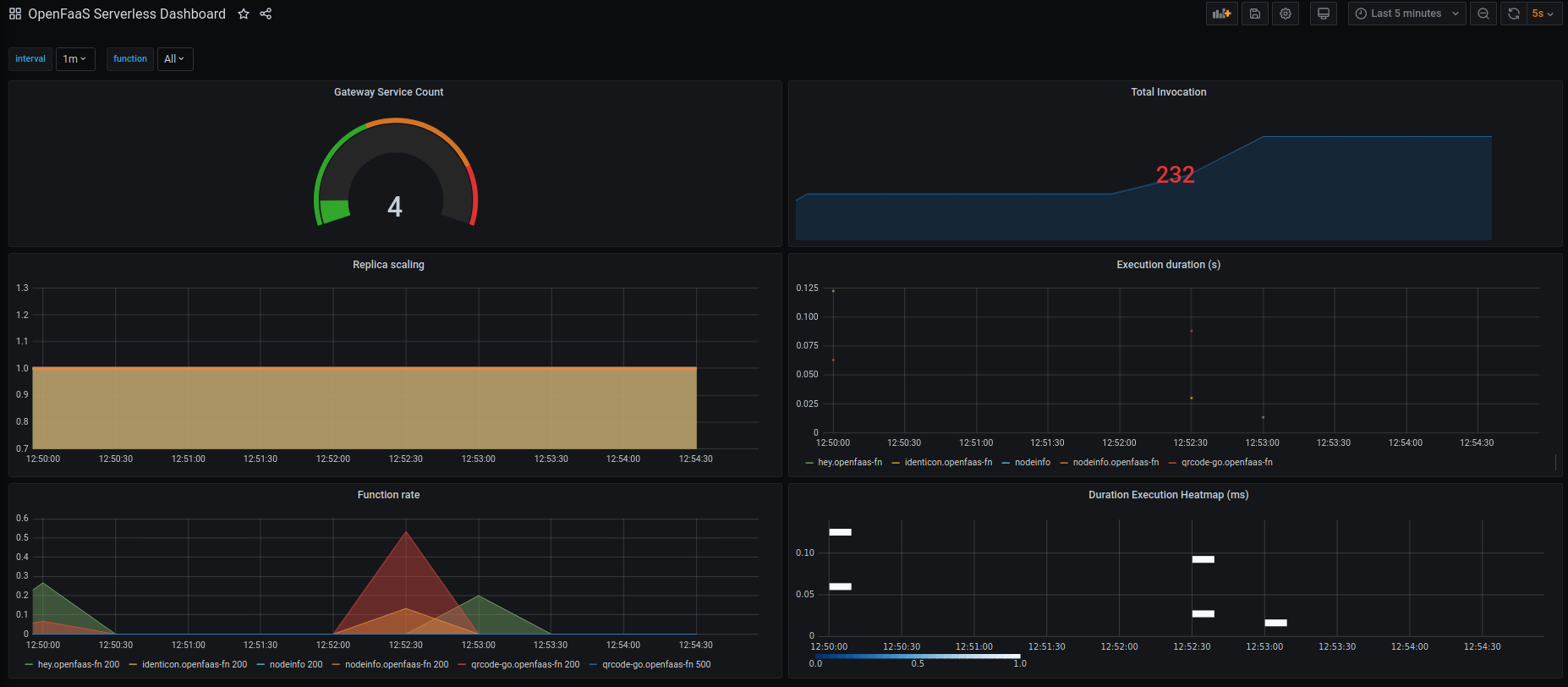Toggle qrcode-go.openfaas-fn in Execution duration legend
Viewport: 1568px width, 687px height.
point(1226,462)
